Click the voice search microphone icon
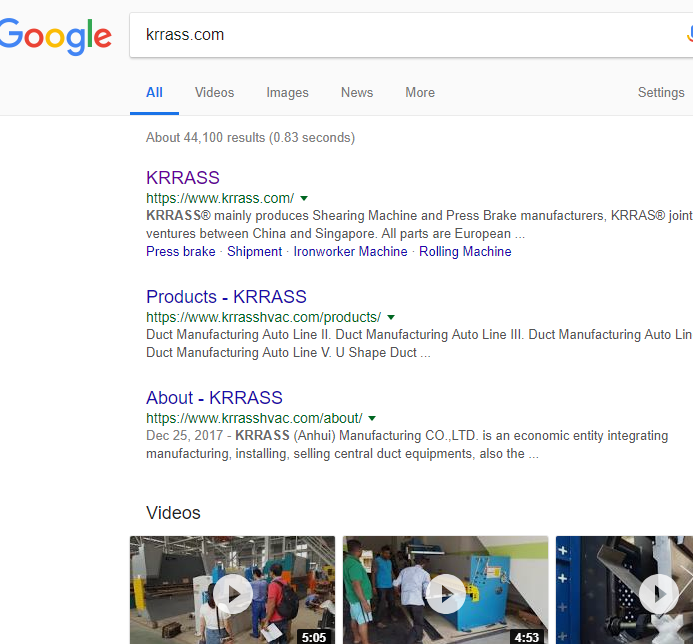 pos(689,34)
